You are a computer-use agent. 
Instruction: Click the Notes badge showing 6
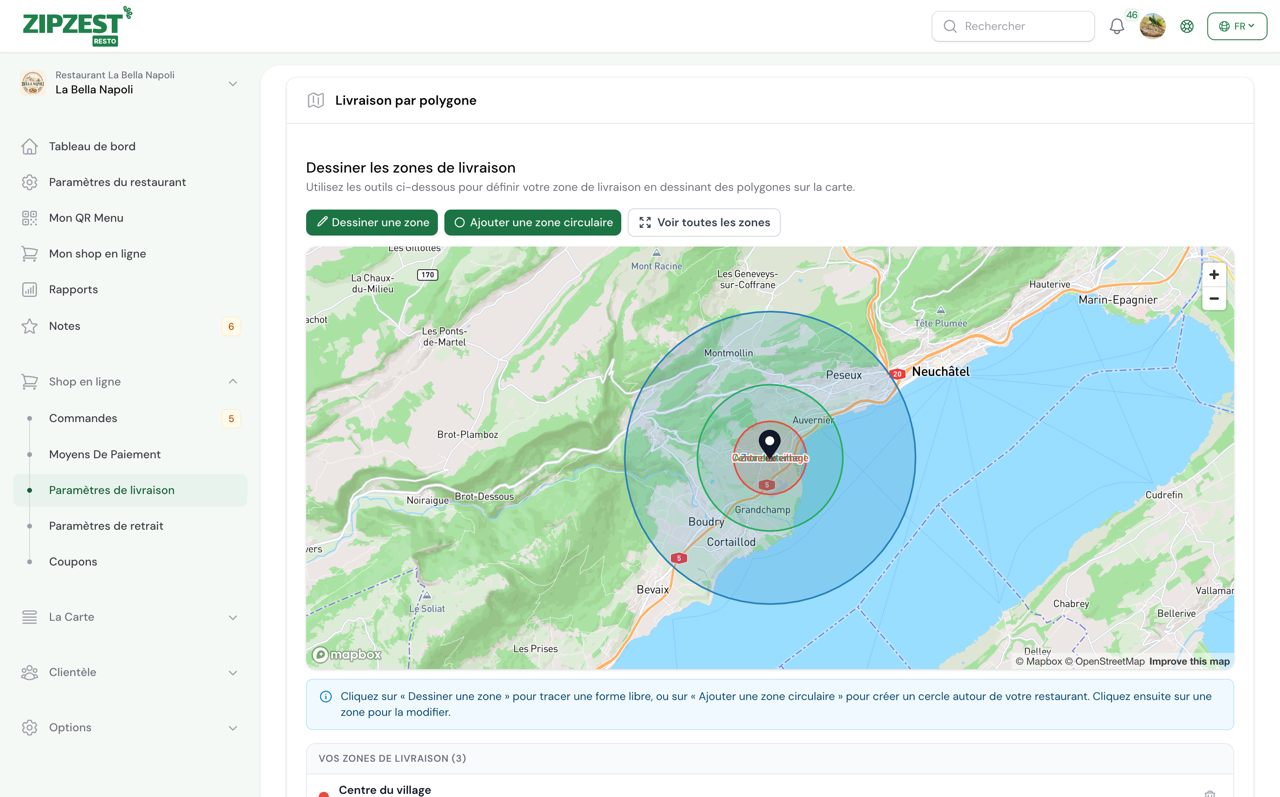[x=231, y=326]
